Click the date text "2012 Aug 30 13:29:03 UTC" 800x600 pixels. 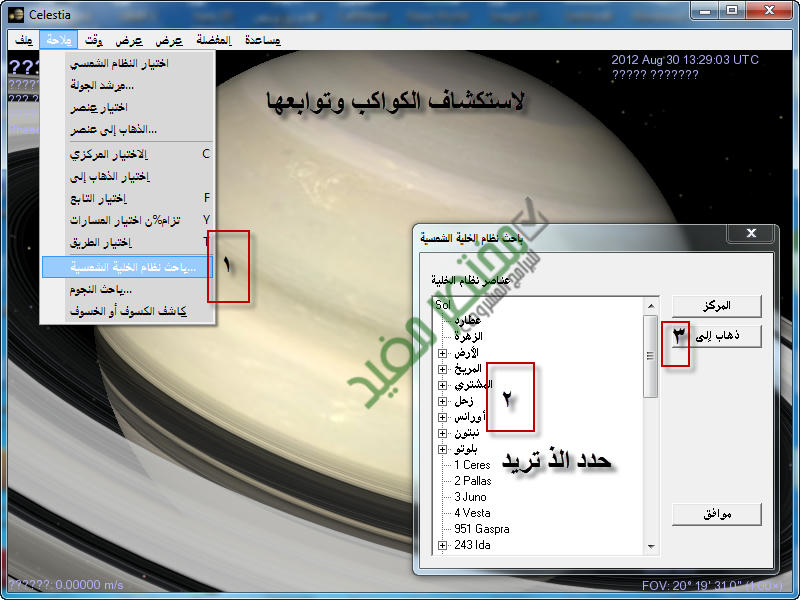[685, 60]
